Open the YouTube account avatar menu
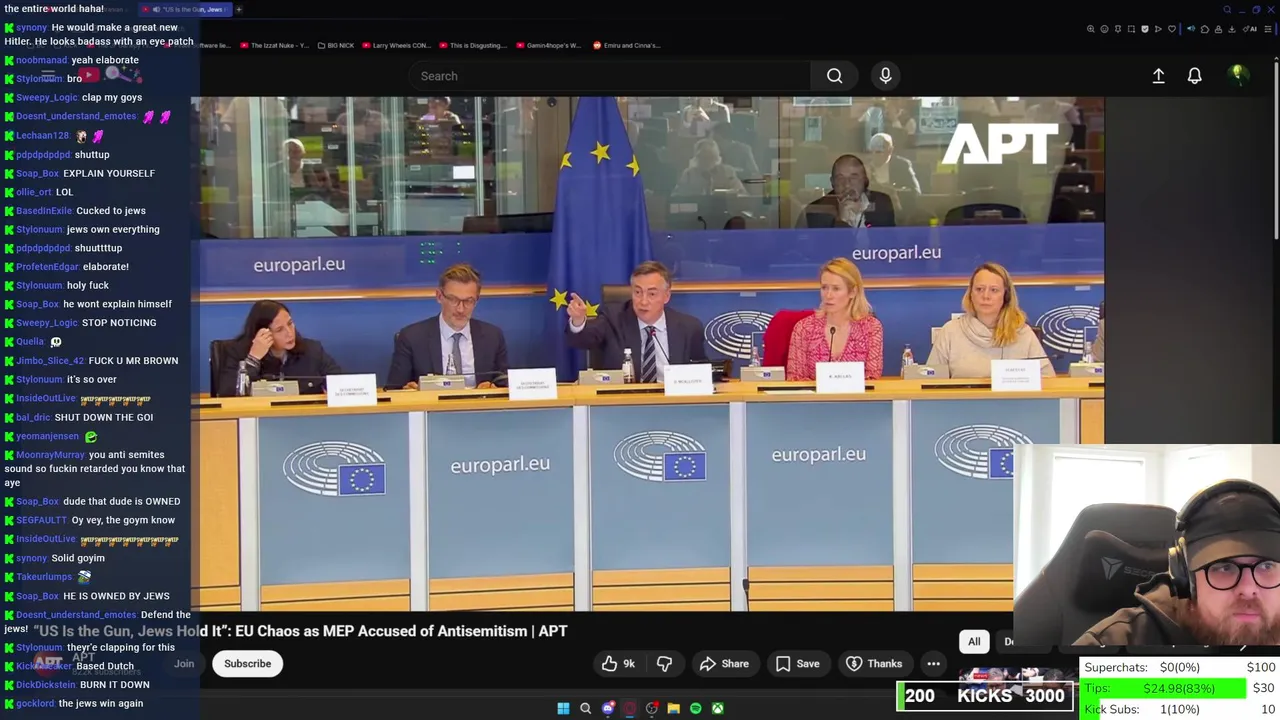This screenshot has height=720, width=1280. coord(1237,75)
